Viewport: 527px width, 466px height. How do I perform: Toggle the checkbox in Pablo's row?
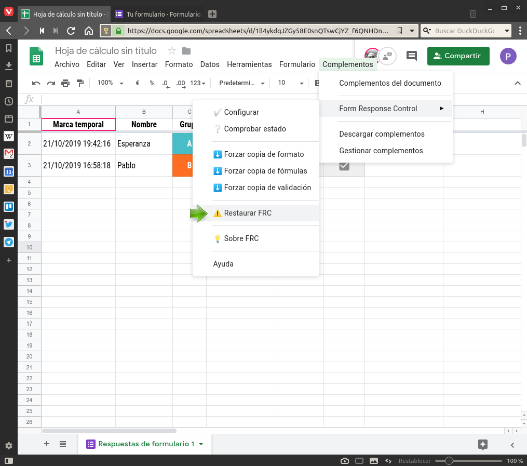pyautogui.click(x=344, y=166)
